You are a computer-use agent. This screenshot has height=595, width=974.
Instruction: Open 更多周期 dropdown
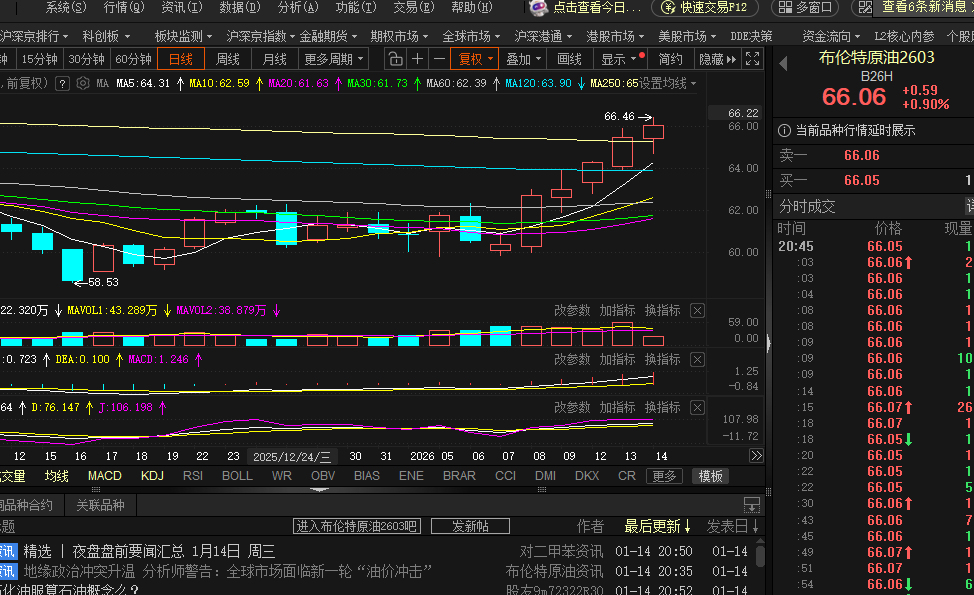tap(334, 60)
